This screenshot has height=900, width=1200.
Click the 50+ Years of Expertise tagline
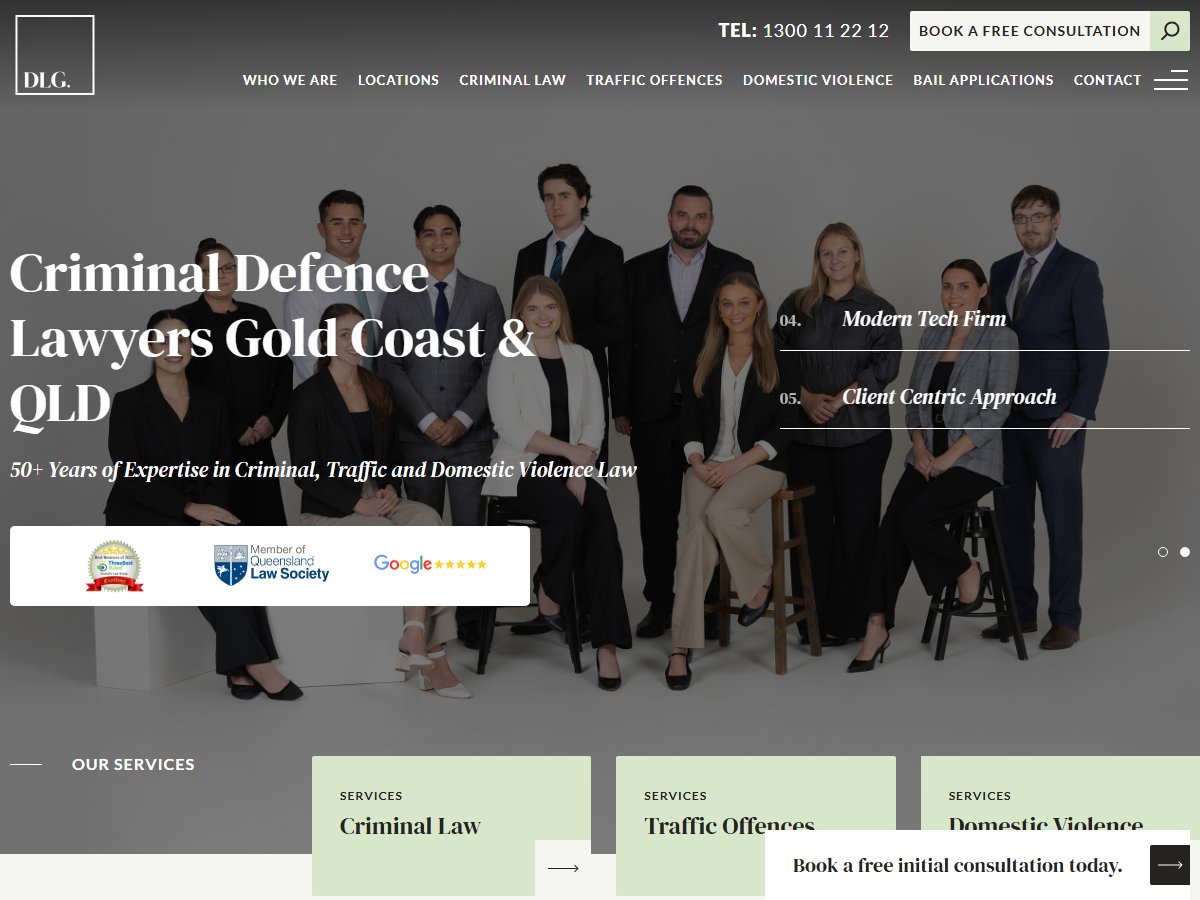click(x=323, y=469)
